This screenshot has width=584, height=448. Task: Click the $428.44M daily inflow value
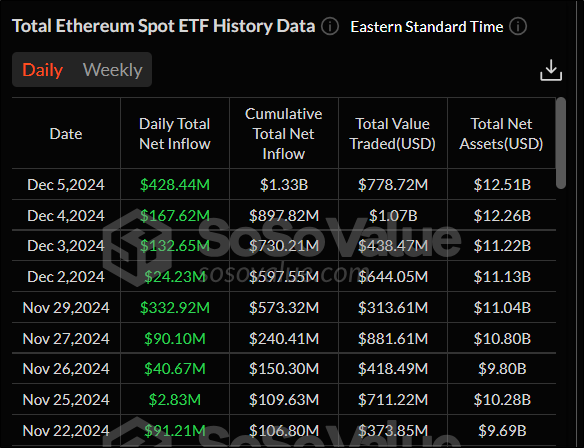[175, 185]
